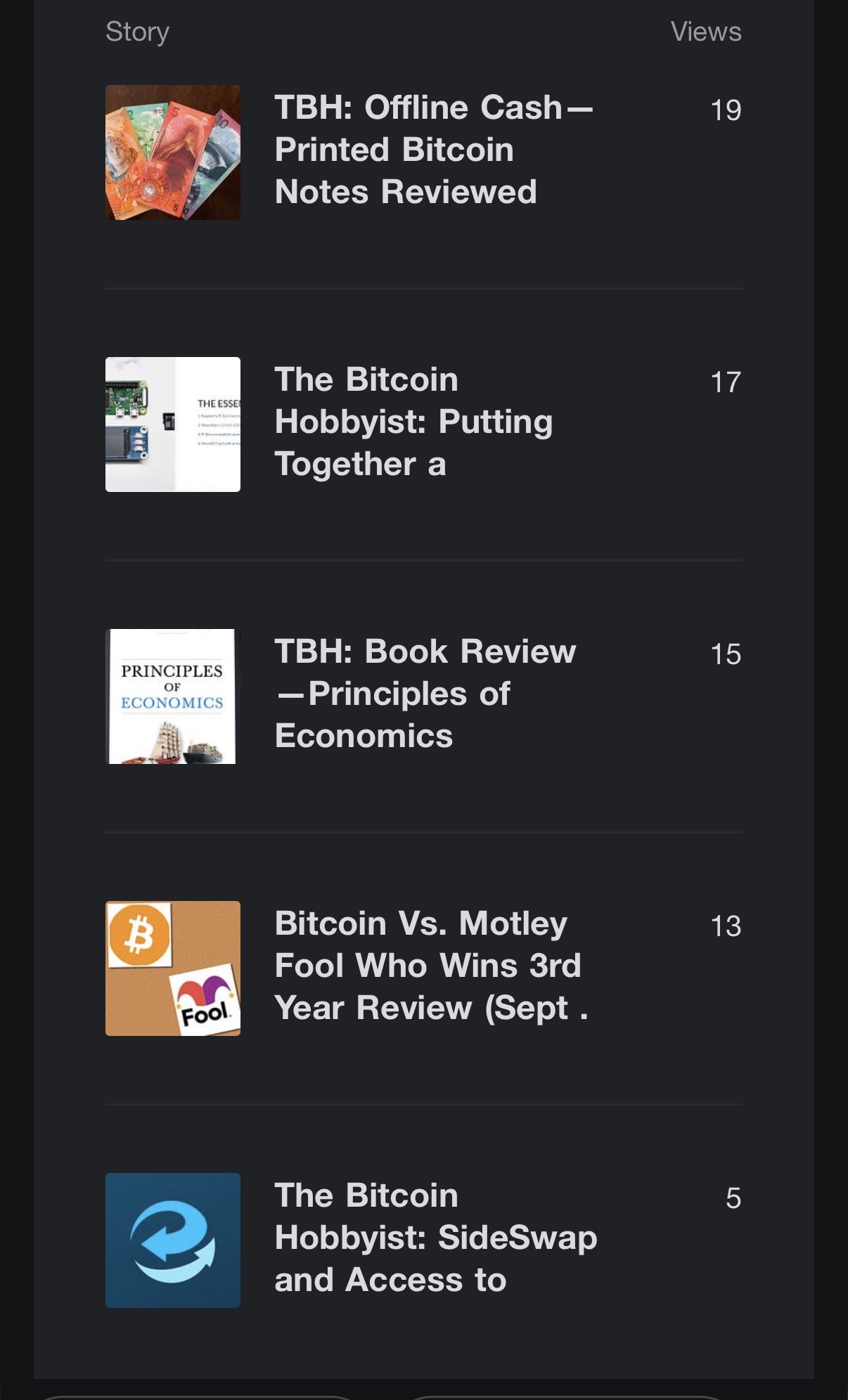
Task: Click the 15 views count
Action: click(x=726, y=654)
